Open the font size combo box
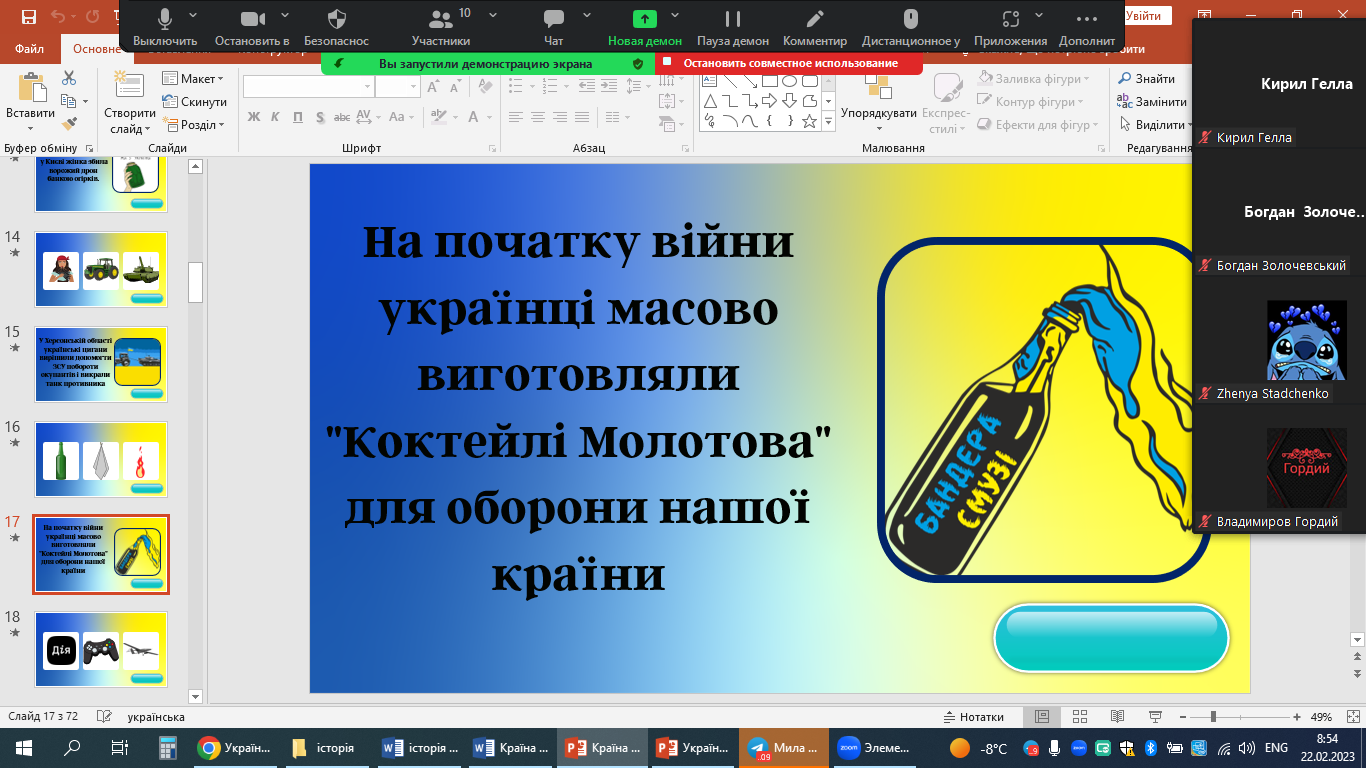Screen dimensions: 1366x768 (398, 87)
